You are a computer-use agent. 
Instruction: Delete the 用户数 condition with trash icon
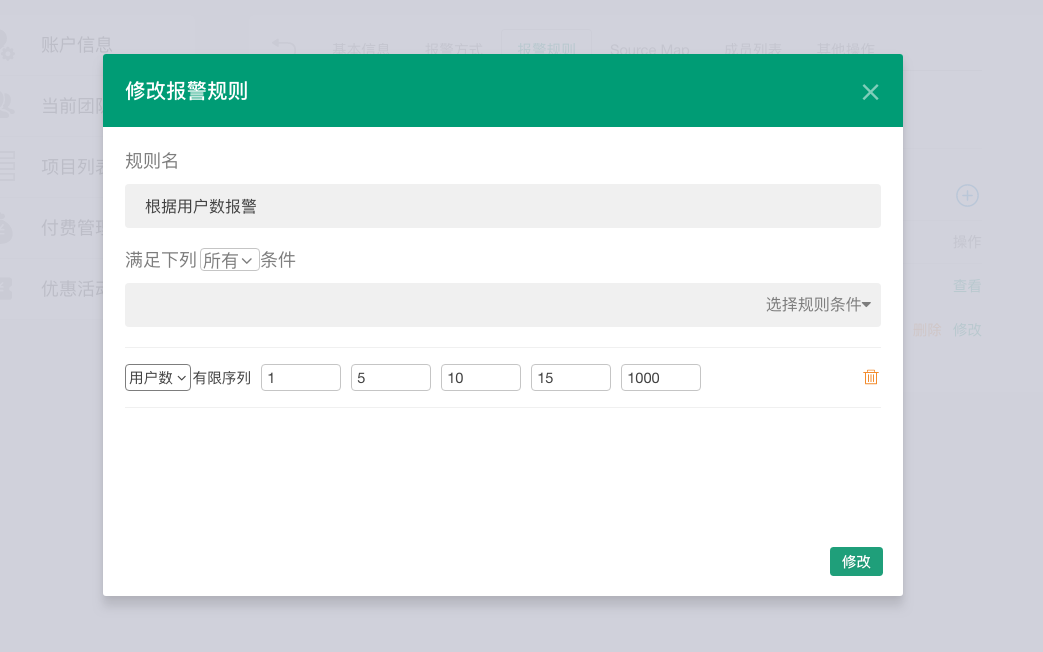871,377
